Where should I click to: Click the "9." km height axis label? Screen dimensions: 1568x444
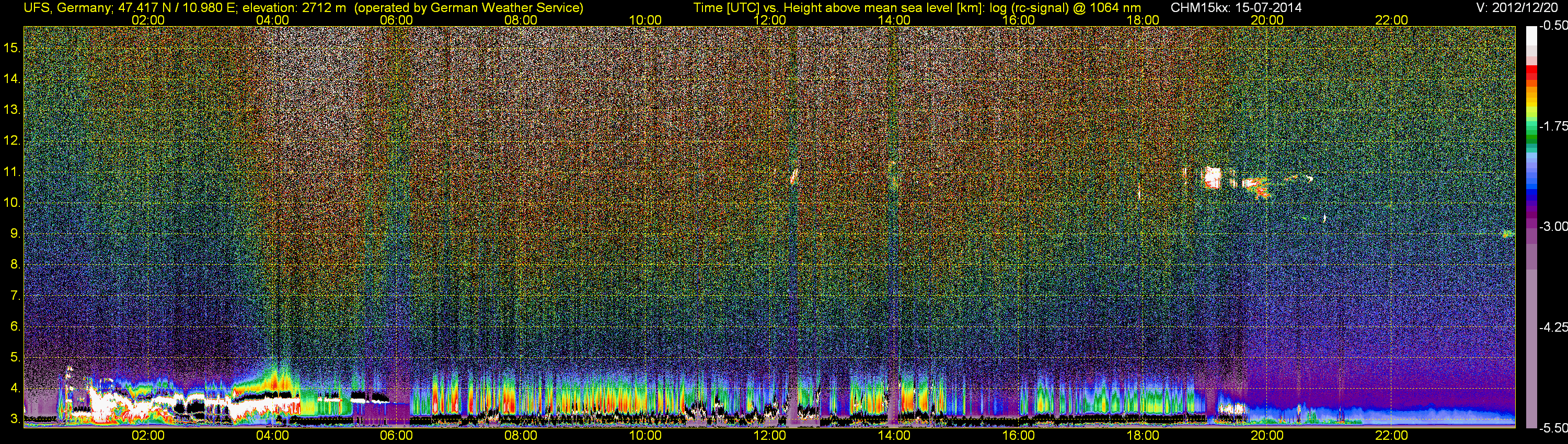click(16, 233)
